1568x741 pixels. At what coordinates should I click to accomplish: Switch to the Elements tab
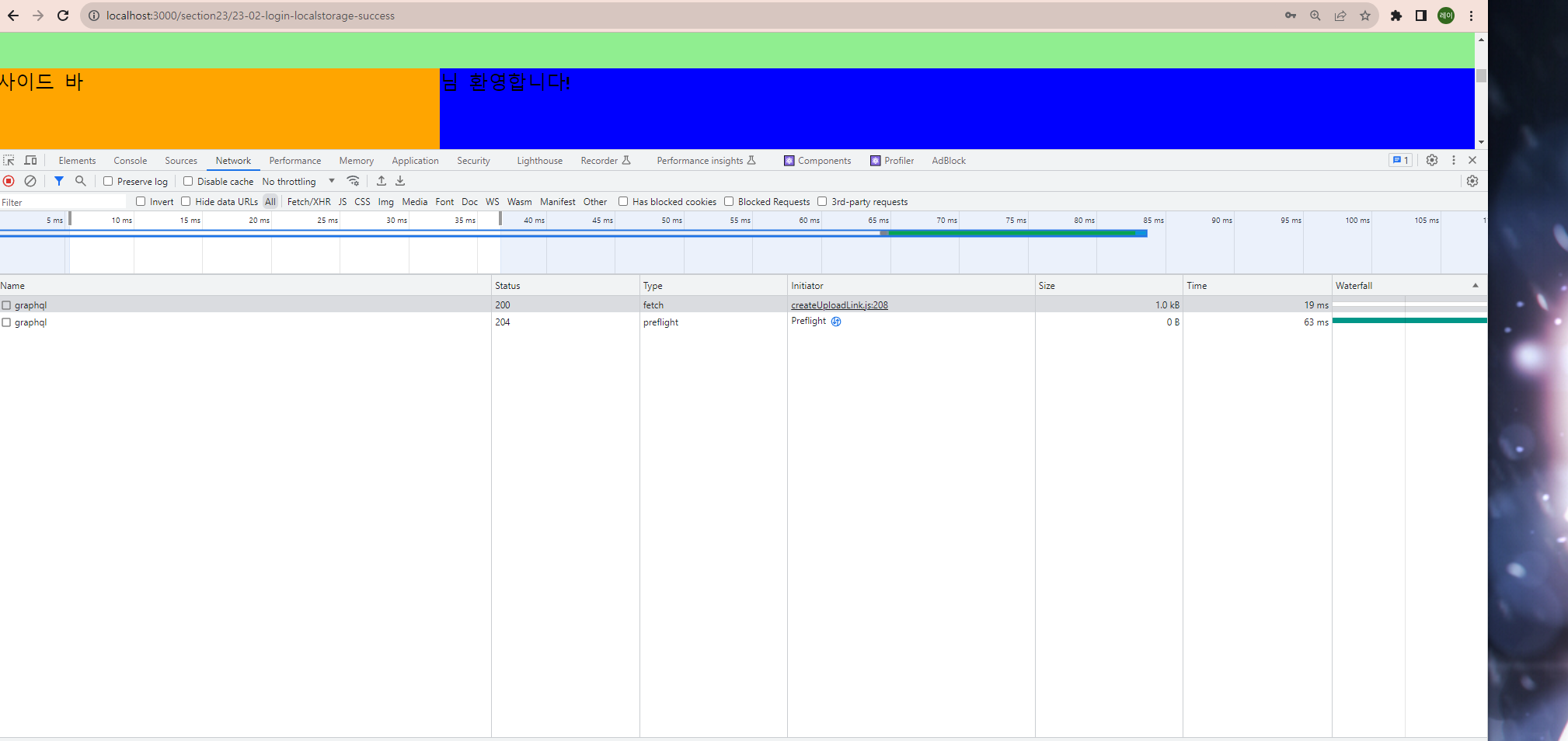[x=77, y=161]
